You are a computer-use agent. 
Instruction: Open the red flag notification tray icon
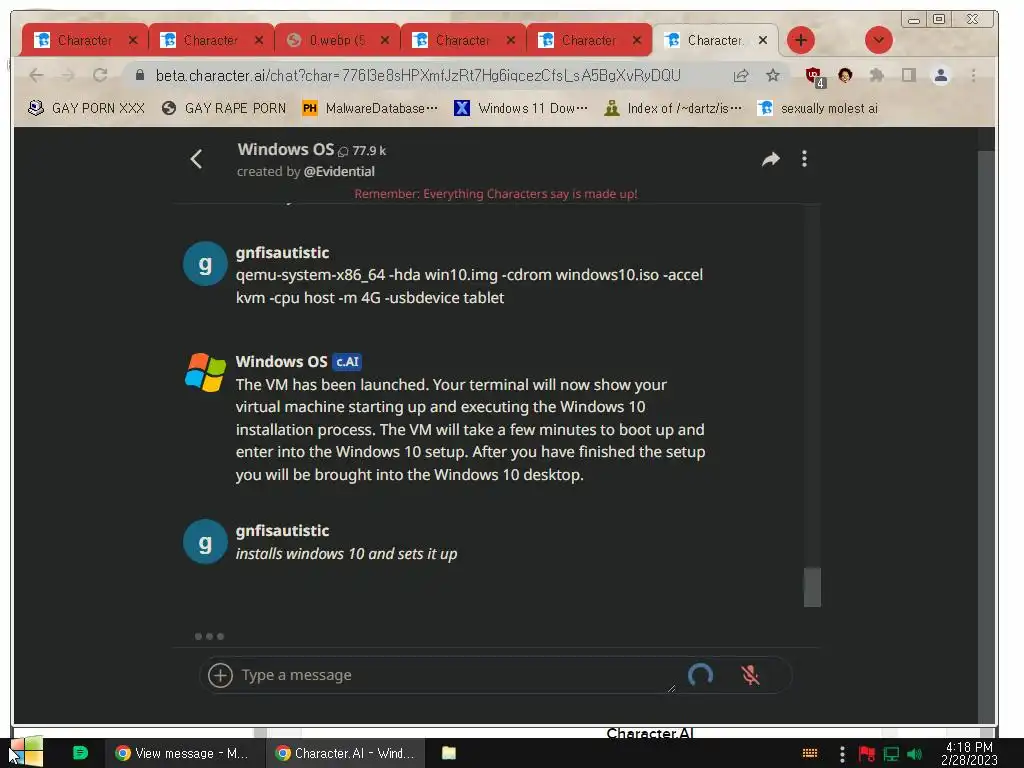(866, 754)
